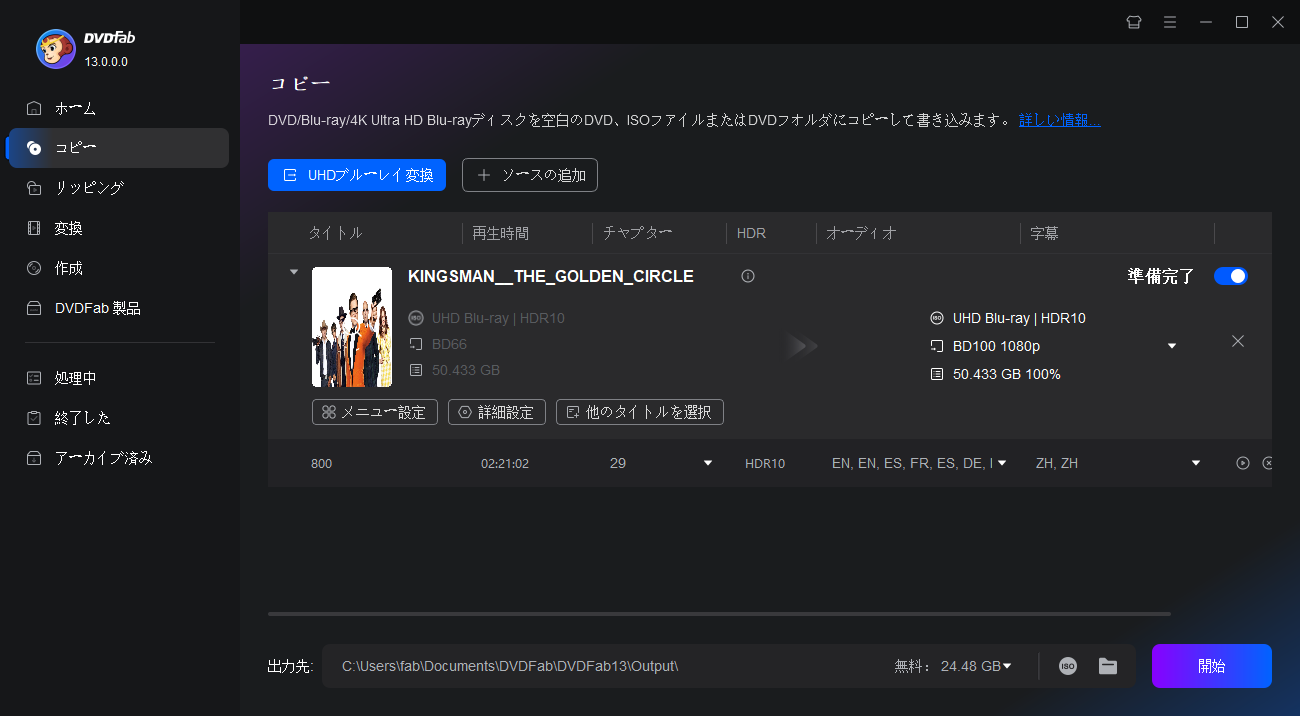Click the HDR10 value in row 800

765,463
